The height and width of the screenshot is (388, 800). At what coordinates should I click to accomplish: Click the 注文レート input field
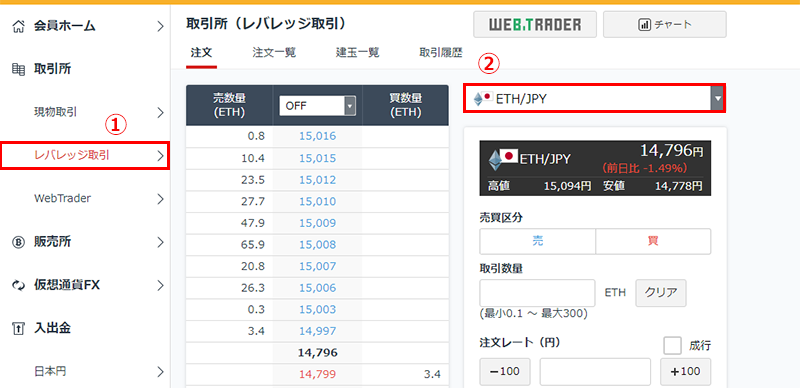click(x=595, y=372)
